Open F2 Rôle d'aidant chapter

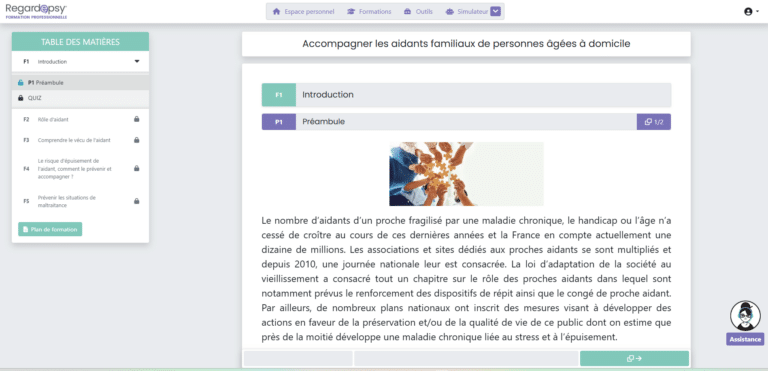click(80, 119)
